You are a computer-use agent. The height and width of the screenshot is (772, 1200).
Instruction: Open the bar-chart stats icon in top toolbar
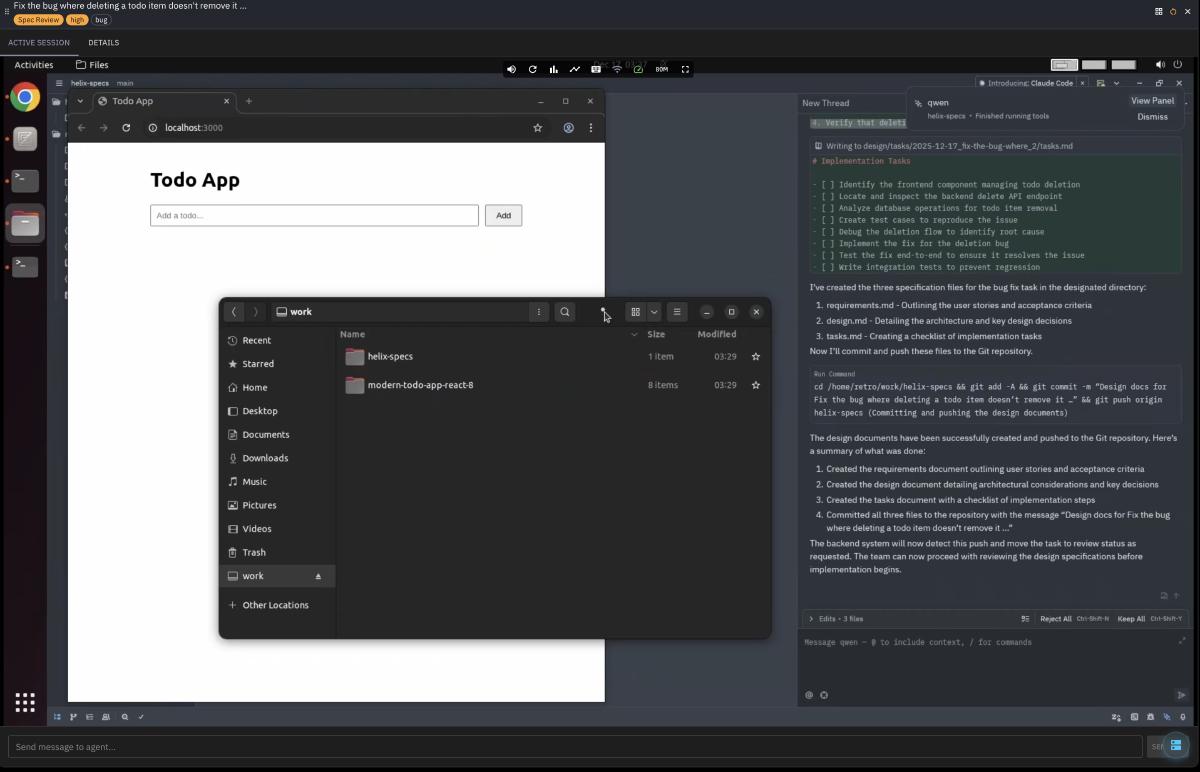click(x=553, y=69)
